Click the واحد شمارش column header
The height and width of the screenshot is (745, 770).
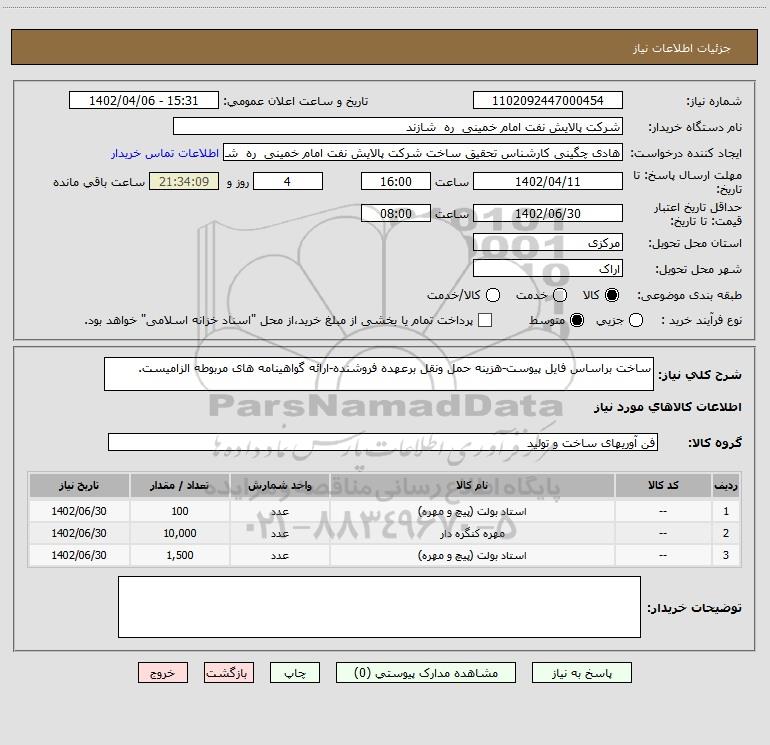pos(279,485)
